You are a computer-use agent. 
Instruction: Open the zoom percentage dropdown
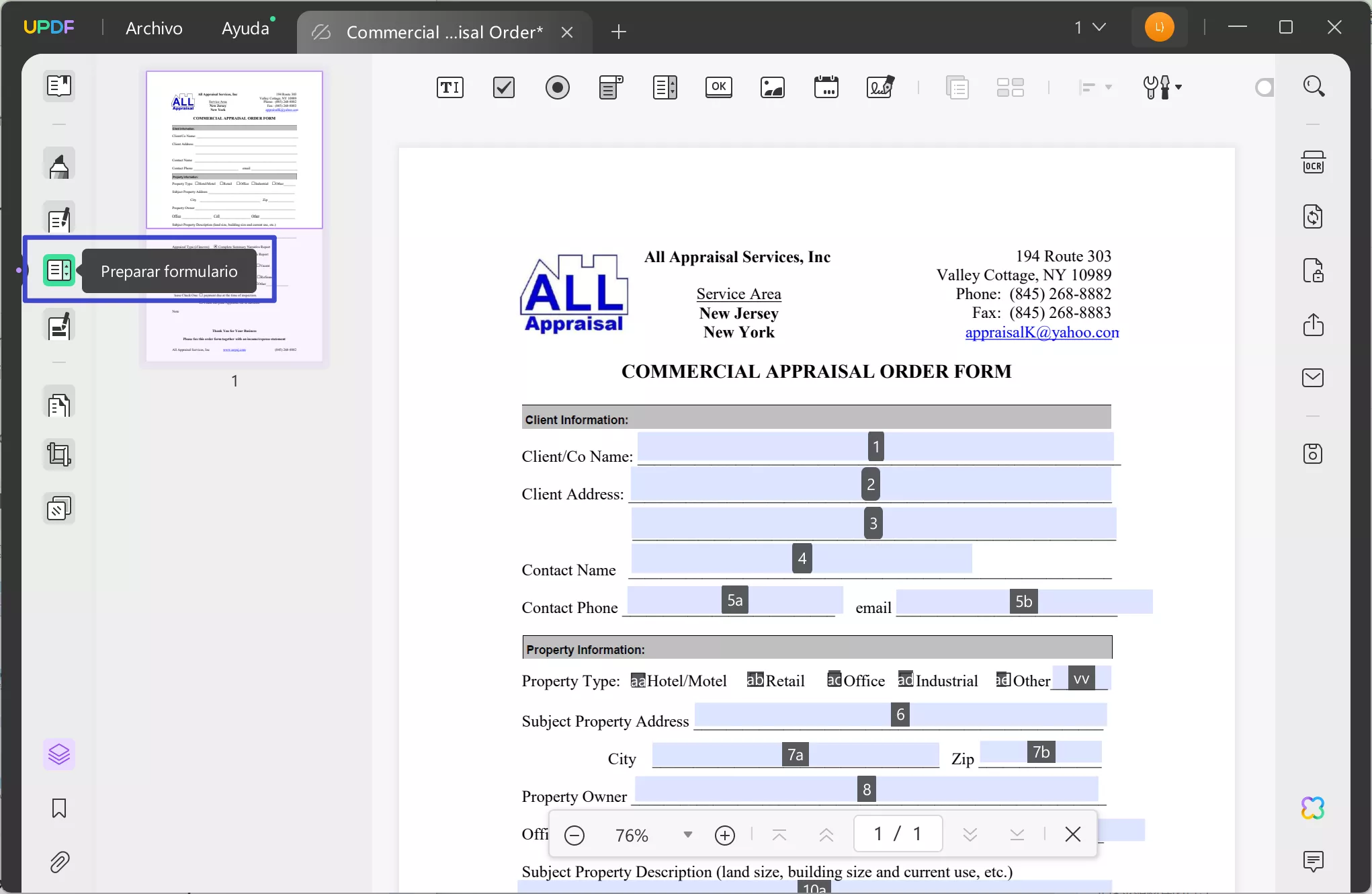coord(687,835)
